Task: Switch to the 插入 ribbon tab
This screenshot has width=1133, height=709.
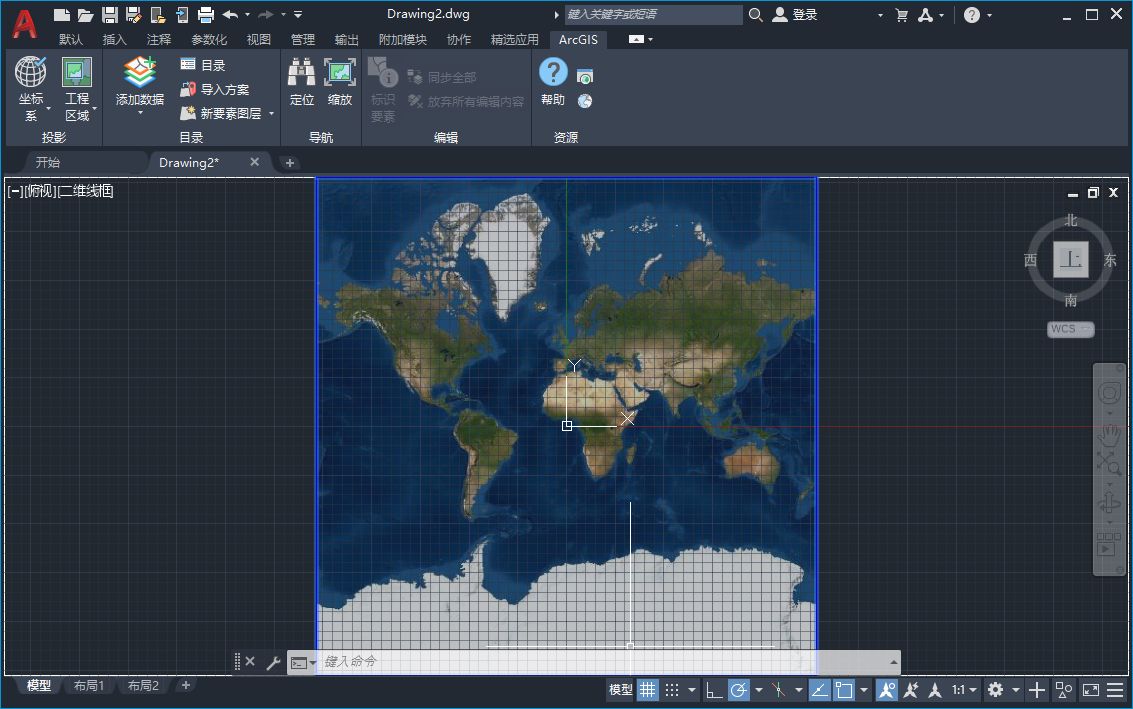Action: click(115, 40)
